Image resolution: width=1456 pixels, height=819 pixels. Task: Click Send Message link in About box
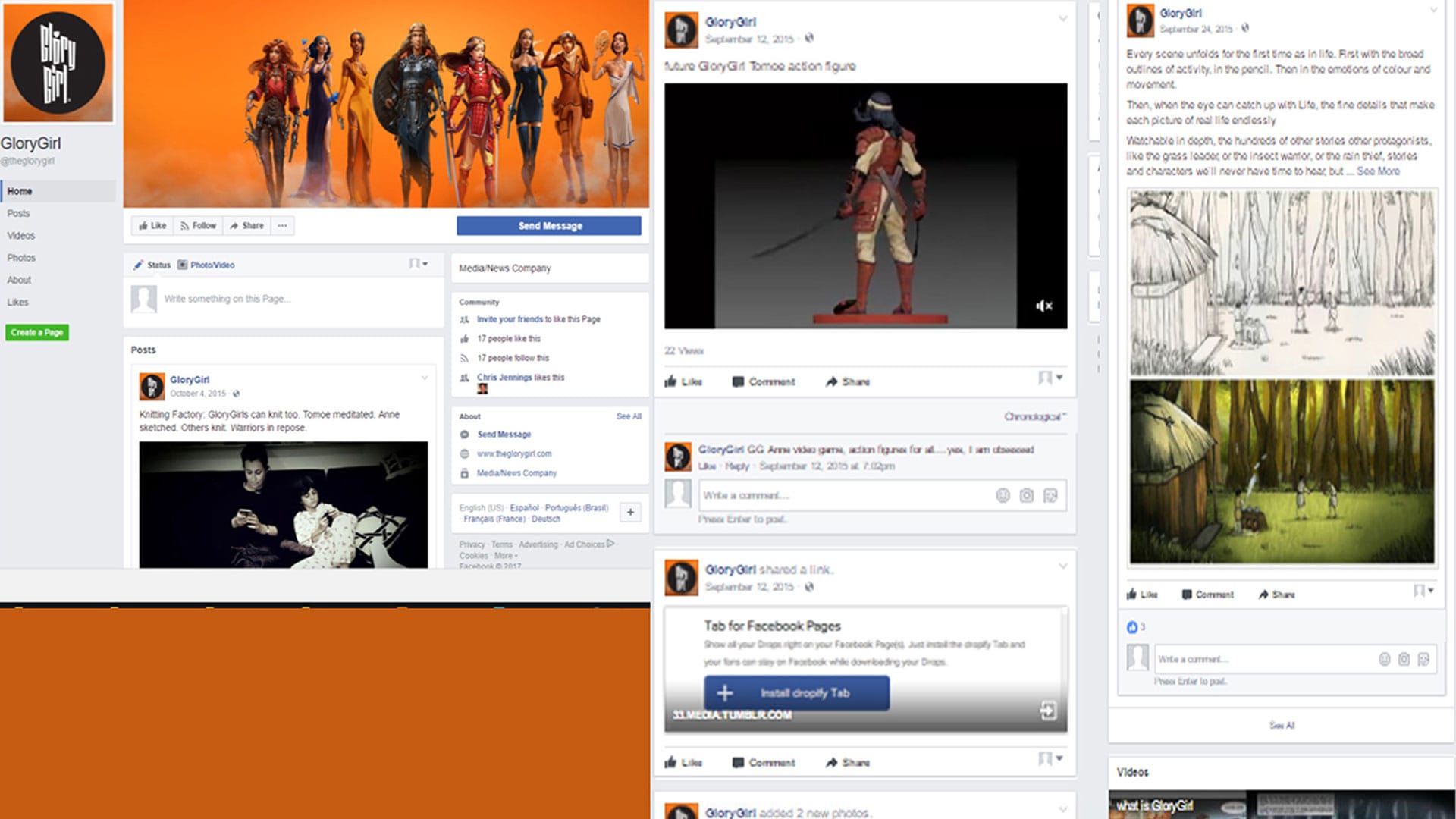pyautogui.click(x=504, y=435)
